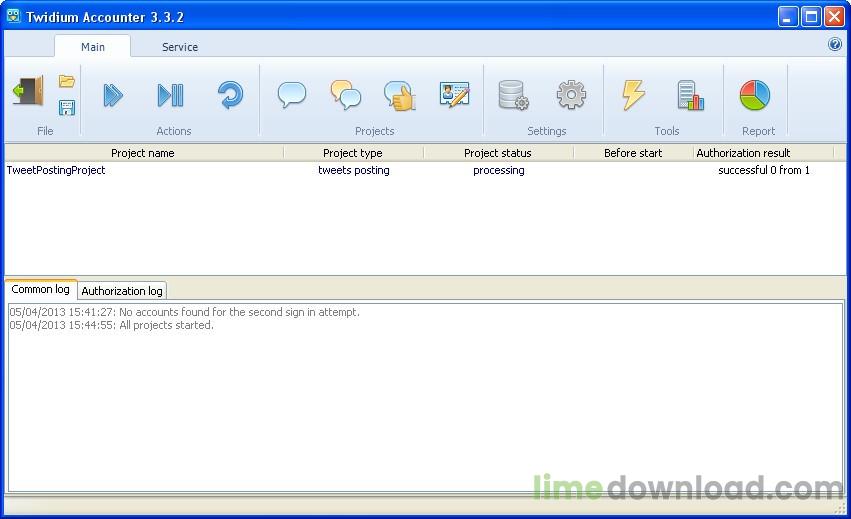Open the Authorization log tab

coord(122,291)
